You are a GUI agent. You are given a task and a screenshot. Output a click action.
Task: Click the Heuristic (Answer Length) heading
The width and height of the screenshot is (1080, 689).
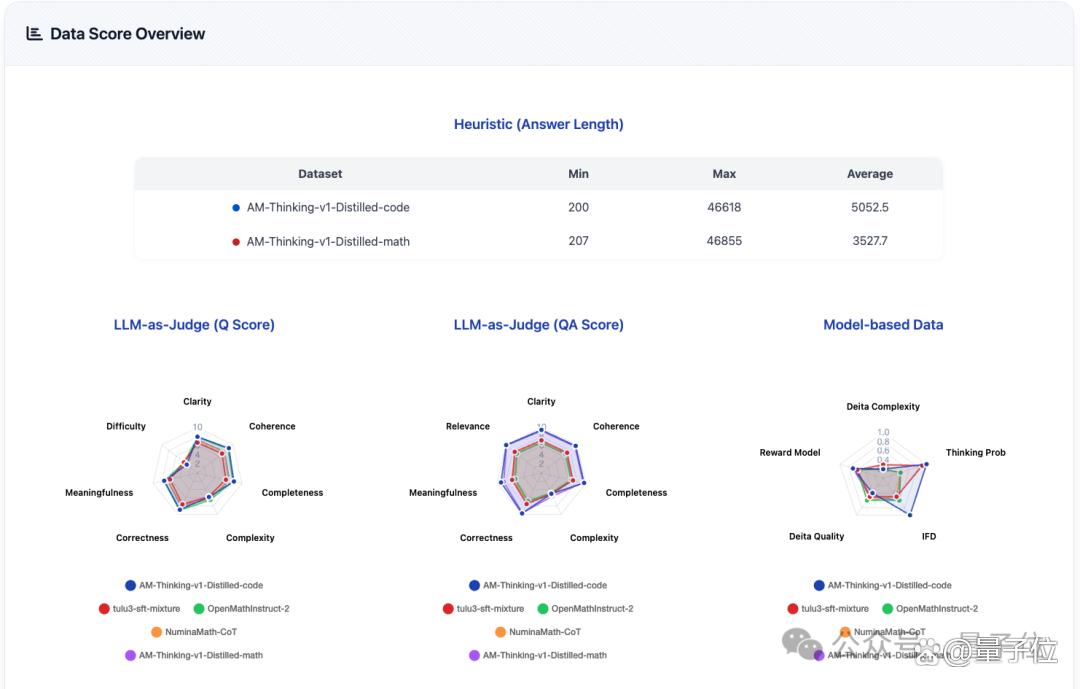(x=539, y=125)
